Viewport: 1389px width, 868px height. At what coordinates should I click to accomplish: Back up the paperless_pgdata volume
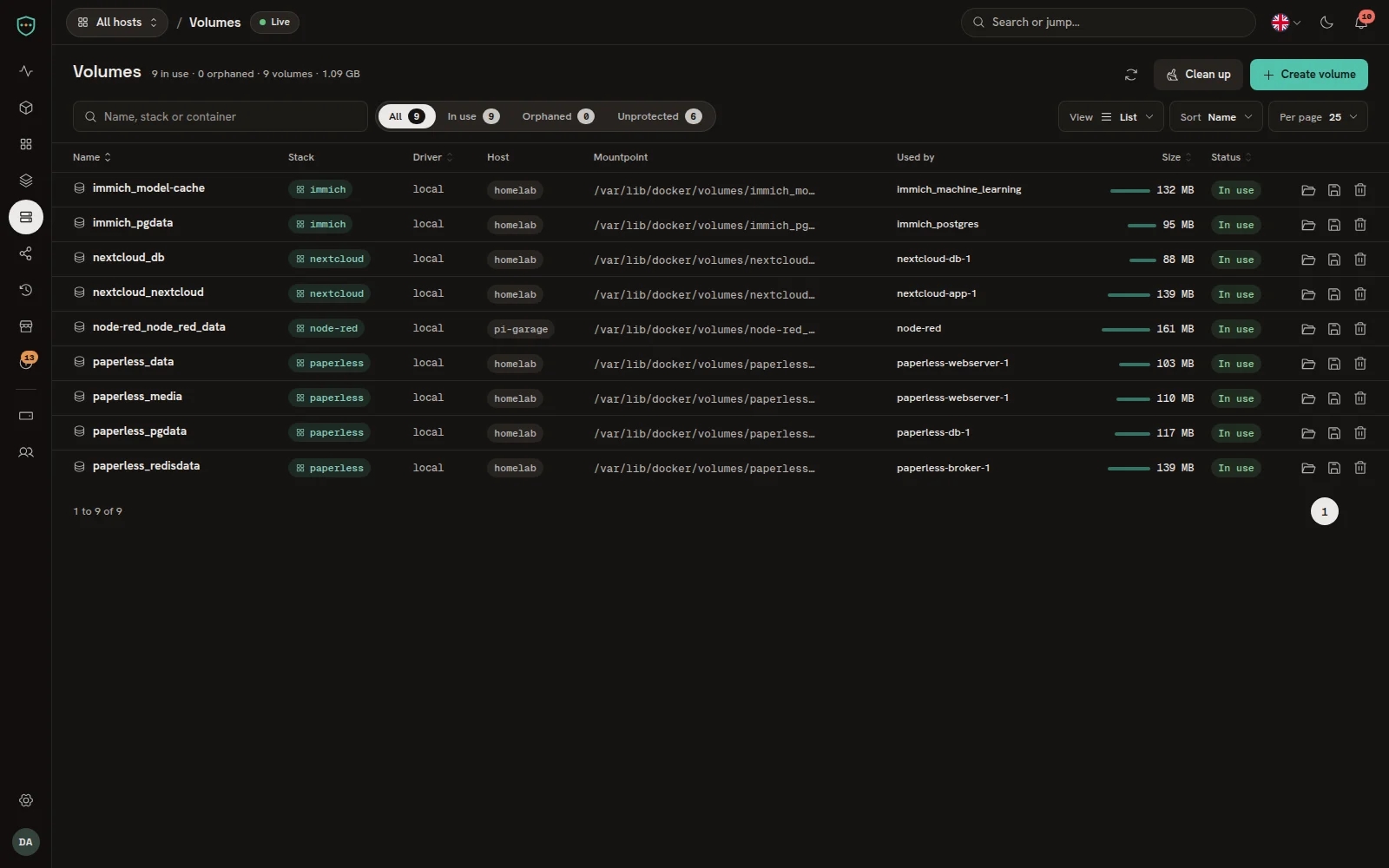tap(1334, 433)
